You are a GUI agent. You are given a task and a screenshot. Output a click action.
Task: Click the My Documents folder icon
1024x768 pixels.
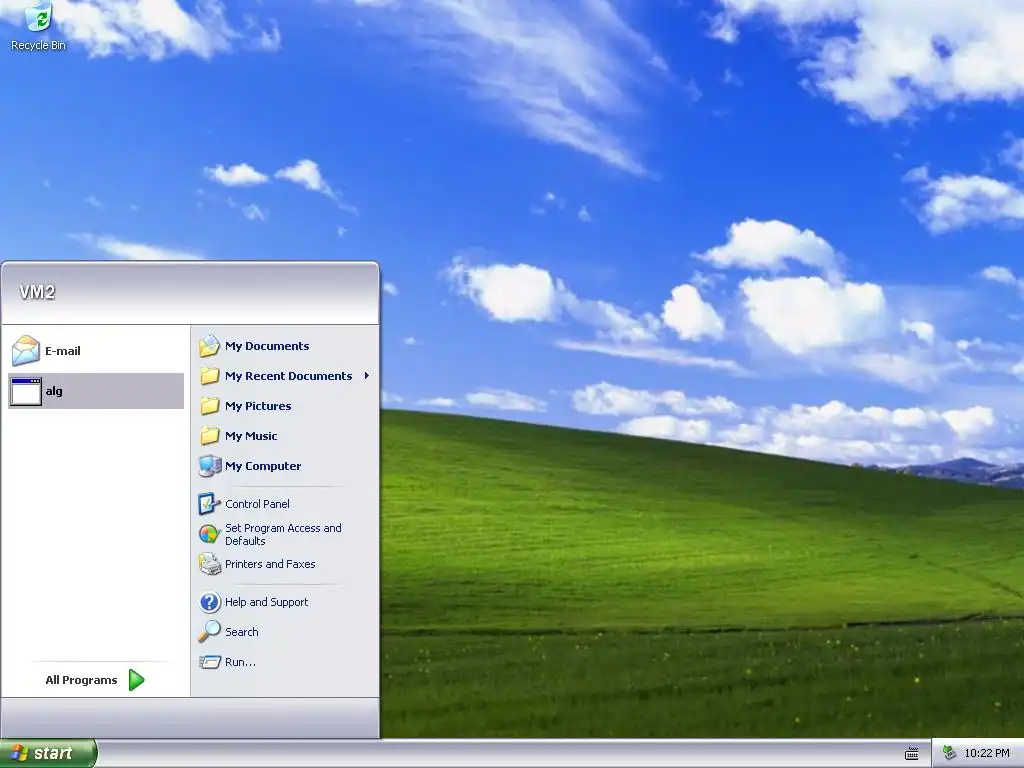point(209,346)
